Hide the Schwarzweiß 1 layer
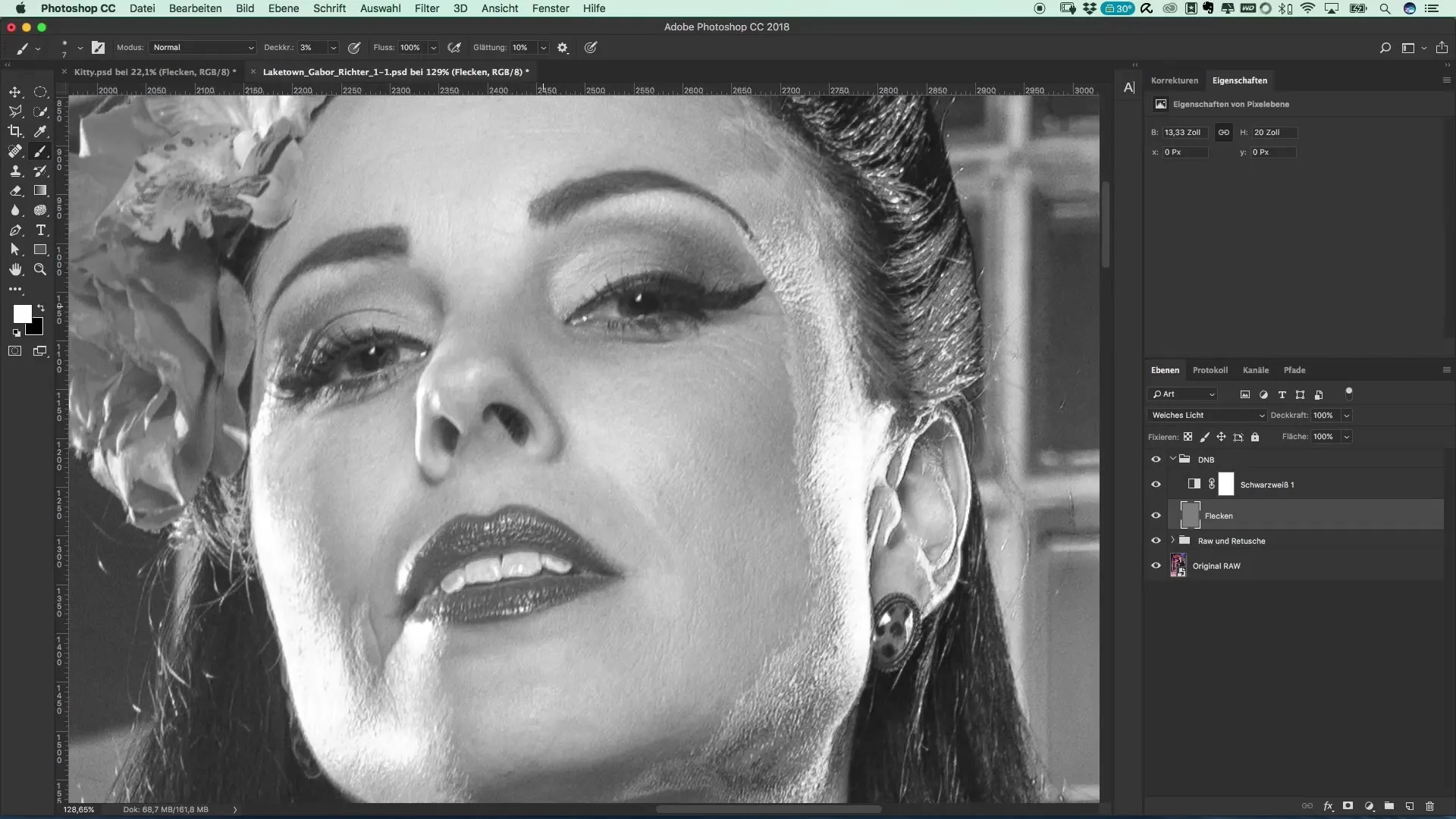 tap(1156, 485)
